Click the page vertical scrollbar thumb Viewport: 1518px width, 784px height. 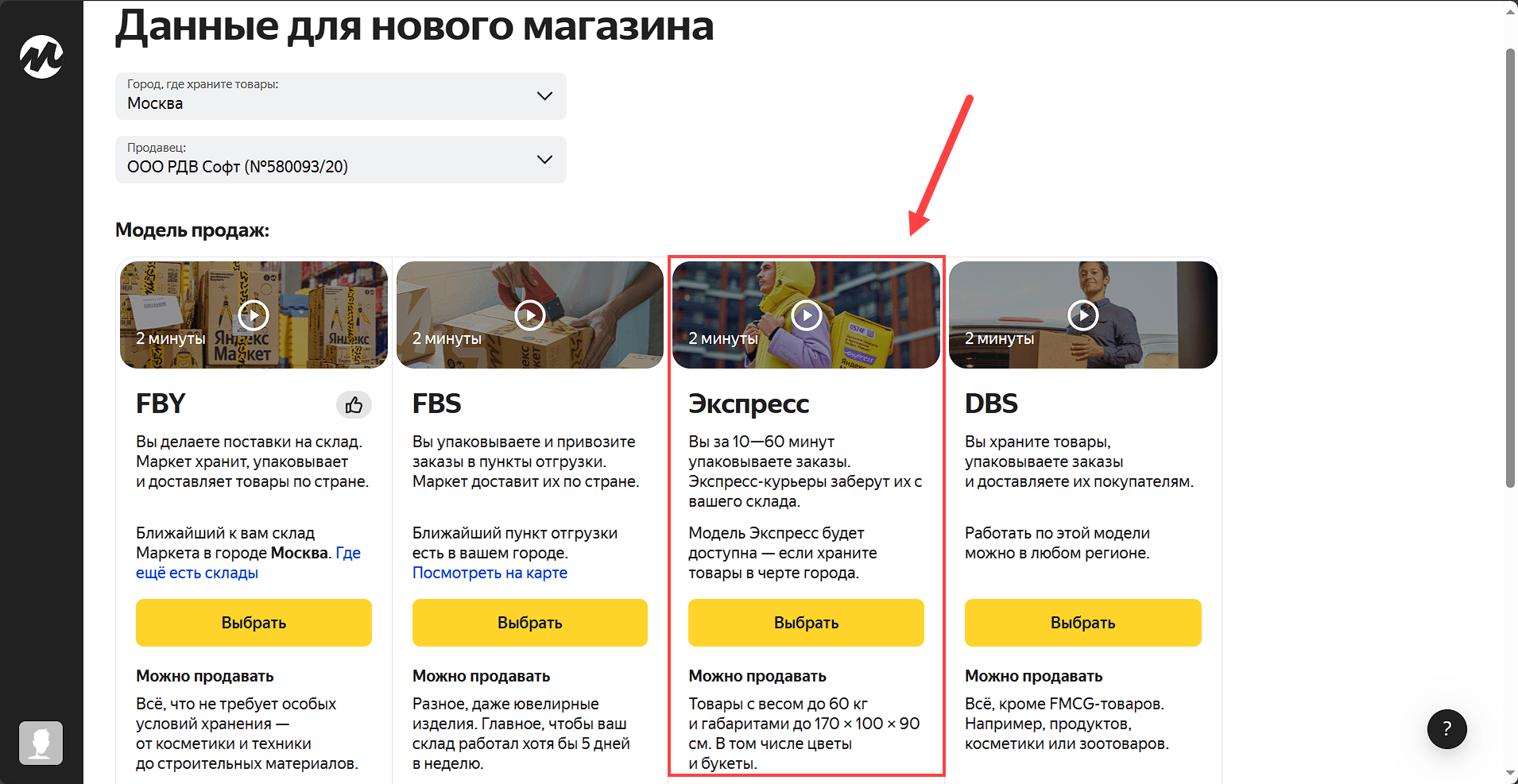(1510, 268)
